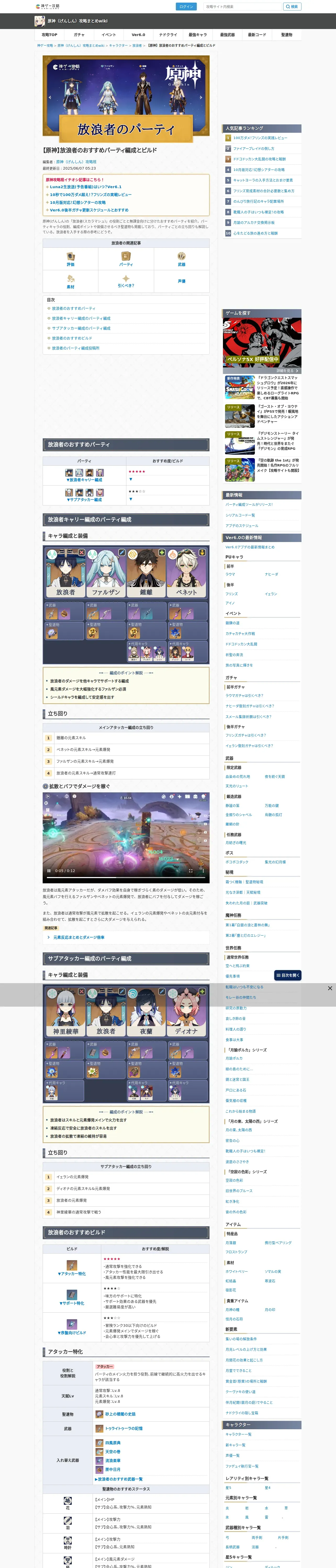Open the イベント nav tab
The image size is (336, 1568).
109,35
